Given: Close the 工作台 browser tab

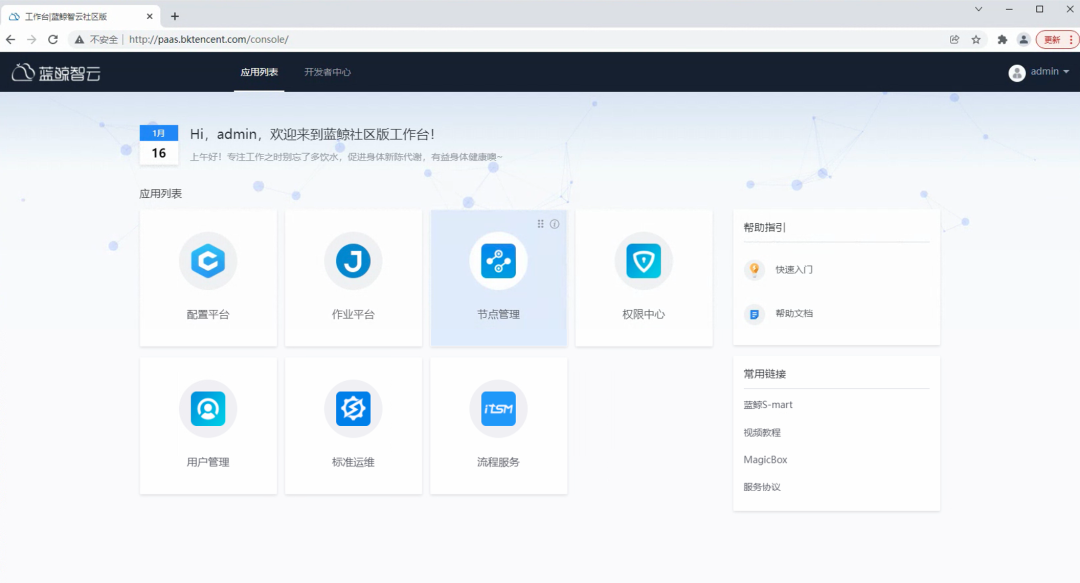Looking at the screenshot, I should coord(149,17).
